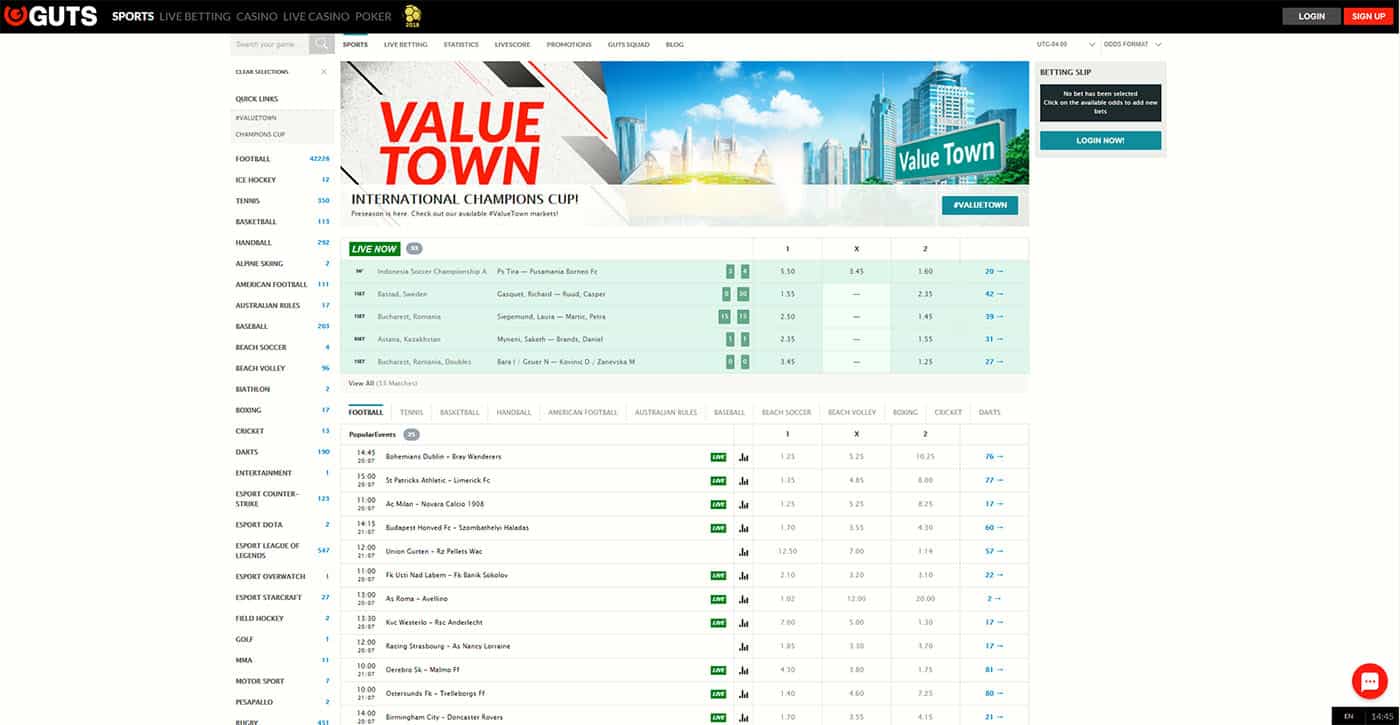Click LIVE badge on As Roma row

(718, 599)
